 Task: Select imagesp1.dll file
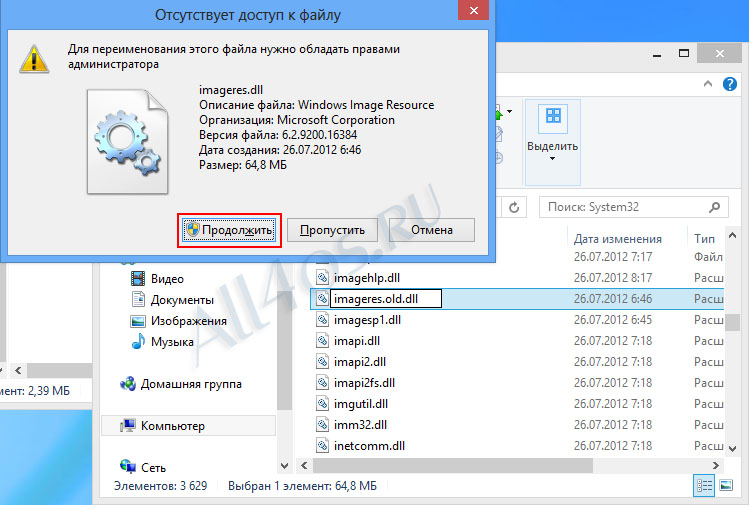point(367,320)
